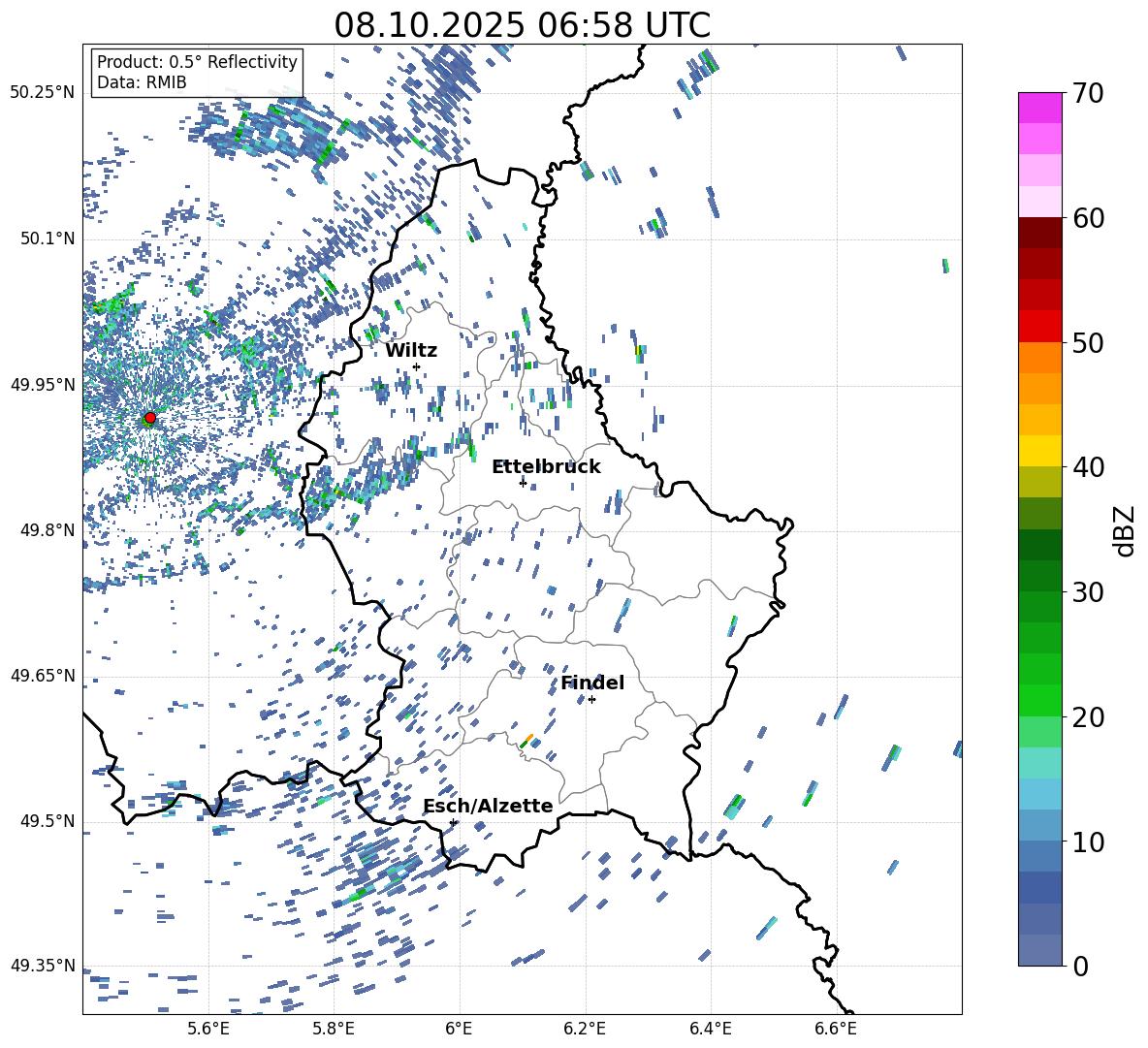Screen dimensions: 1148x1048
Task: Click the cross marker below Esch/Alzette
Action: pyautogui.click(x=453, y=822)
